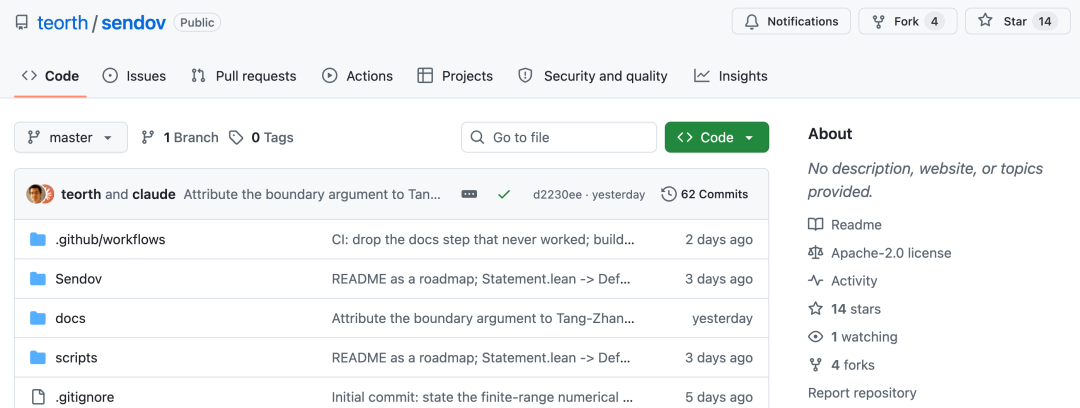
Task: Open the sendov repository link
Action: click(134, 23)
